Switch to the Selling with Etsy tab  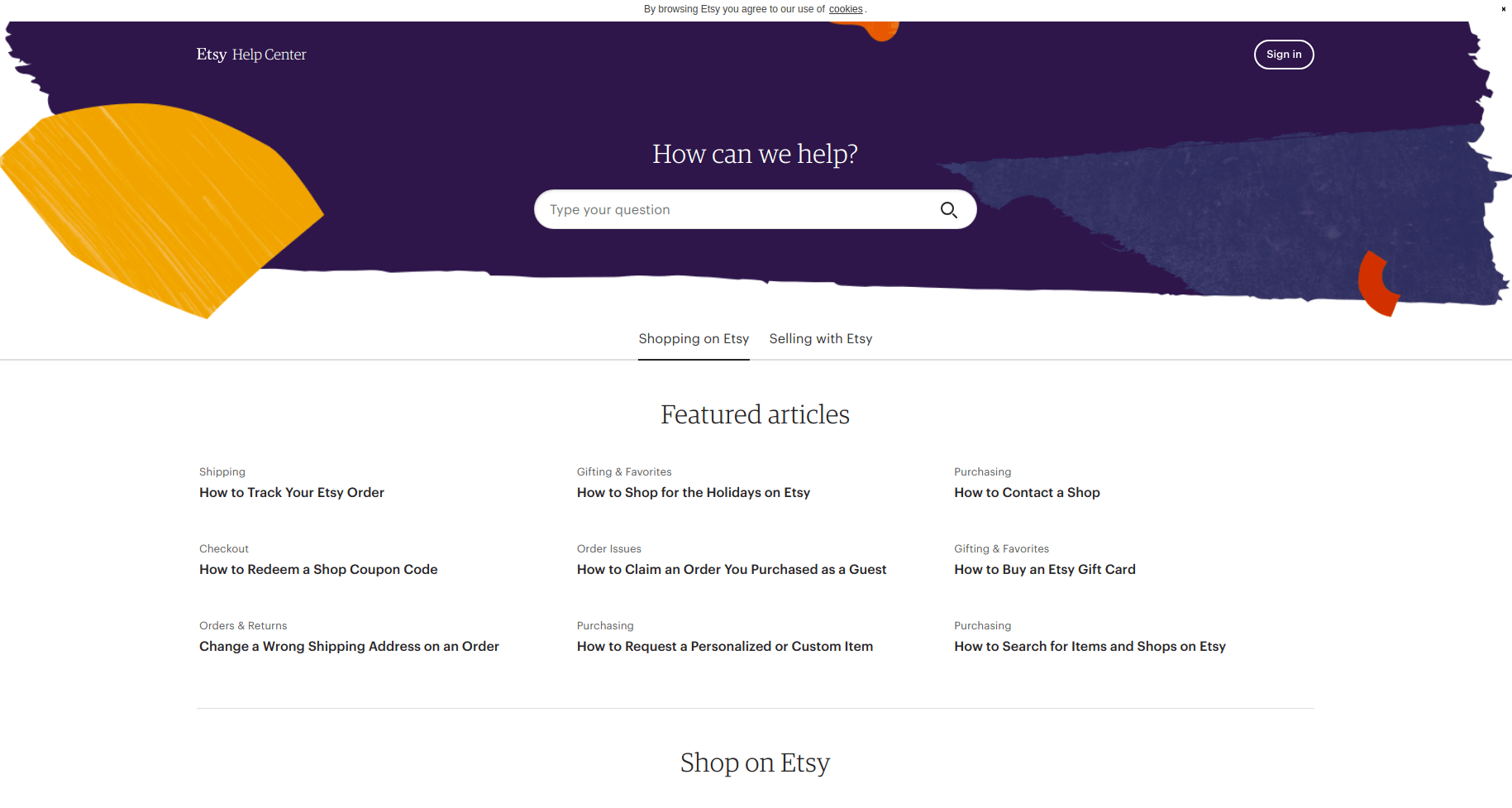(821, 339)
